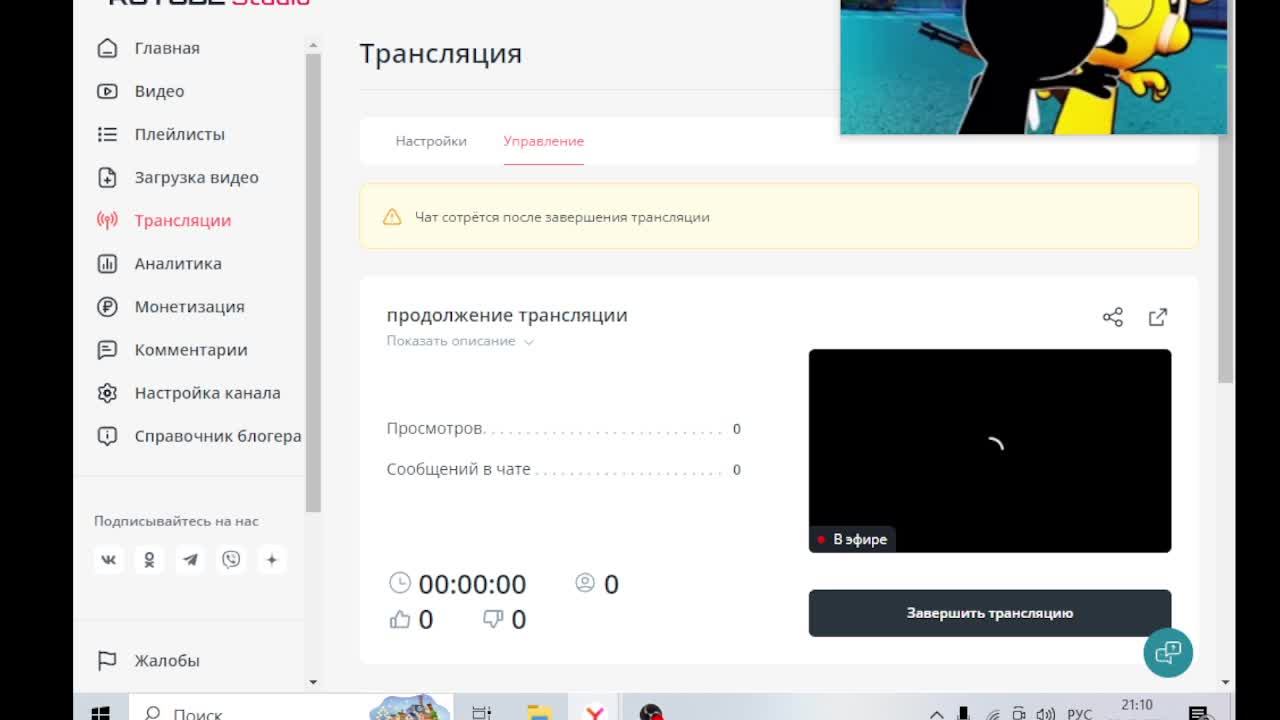
Task: Switch to the Управление tab
Action: pyautogui.click(x=544, y=141)
